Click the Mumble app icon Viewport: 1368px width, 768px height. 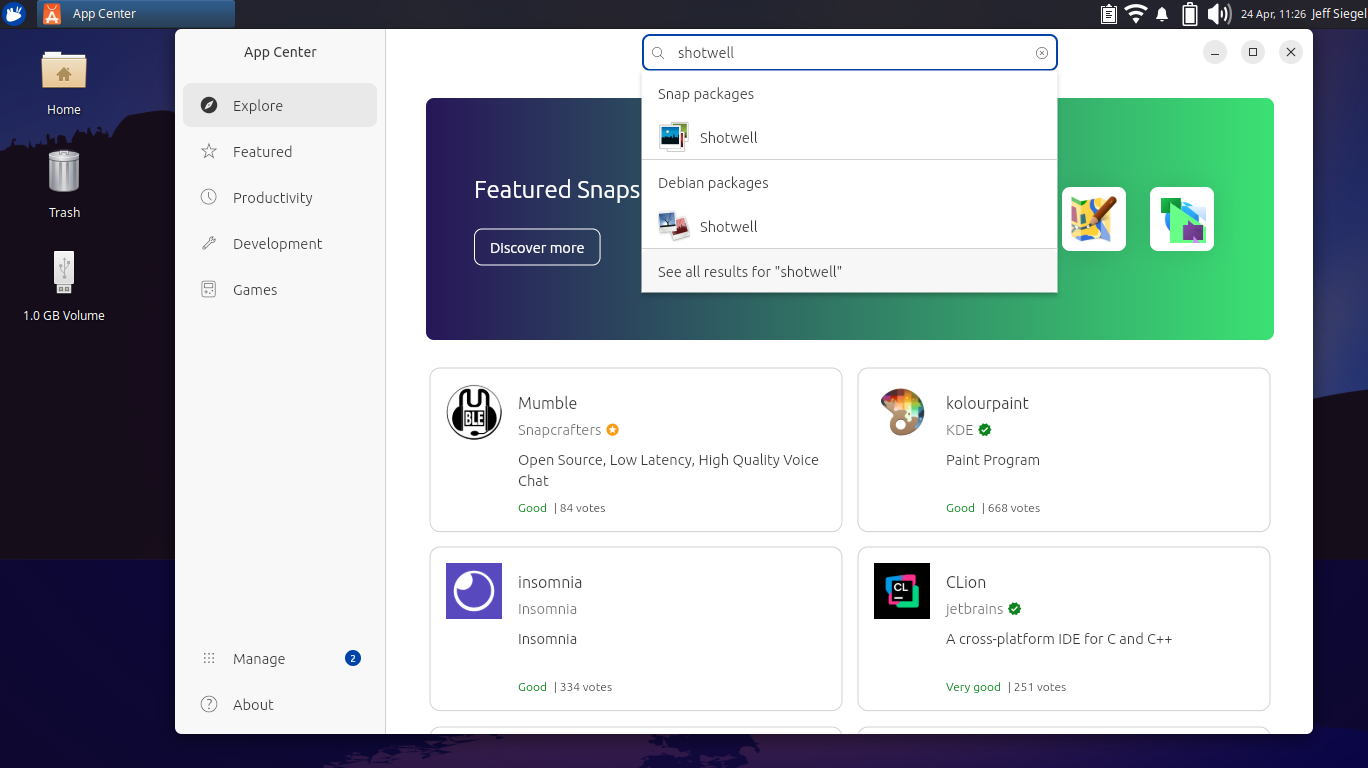tap(474, 412)
